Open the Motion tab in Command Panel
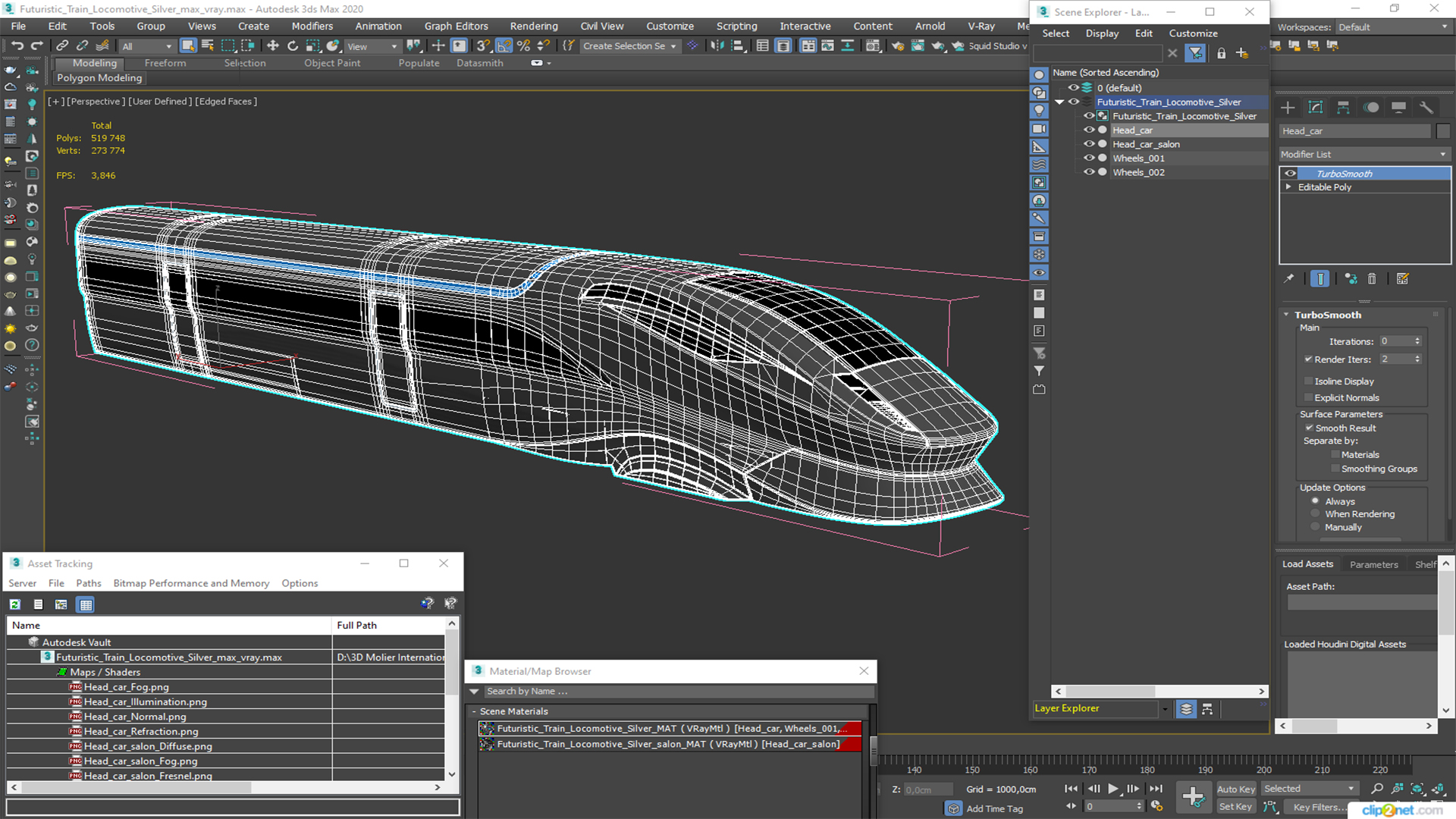1456x819 pixels. [x=1371, y=108]
